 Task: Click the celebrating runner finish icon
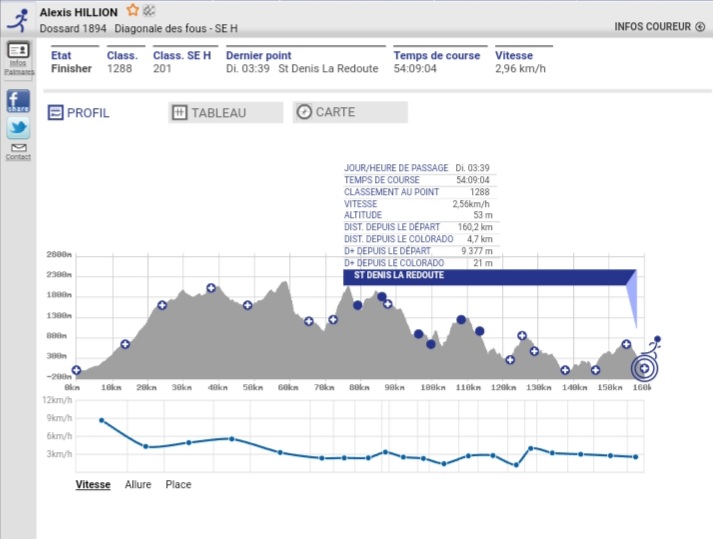point(653,345)
